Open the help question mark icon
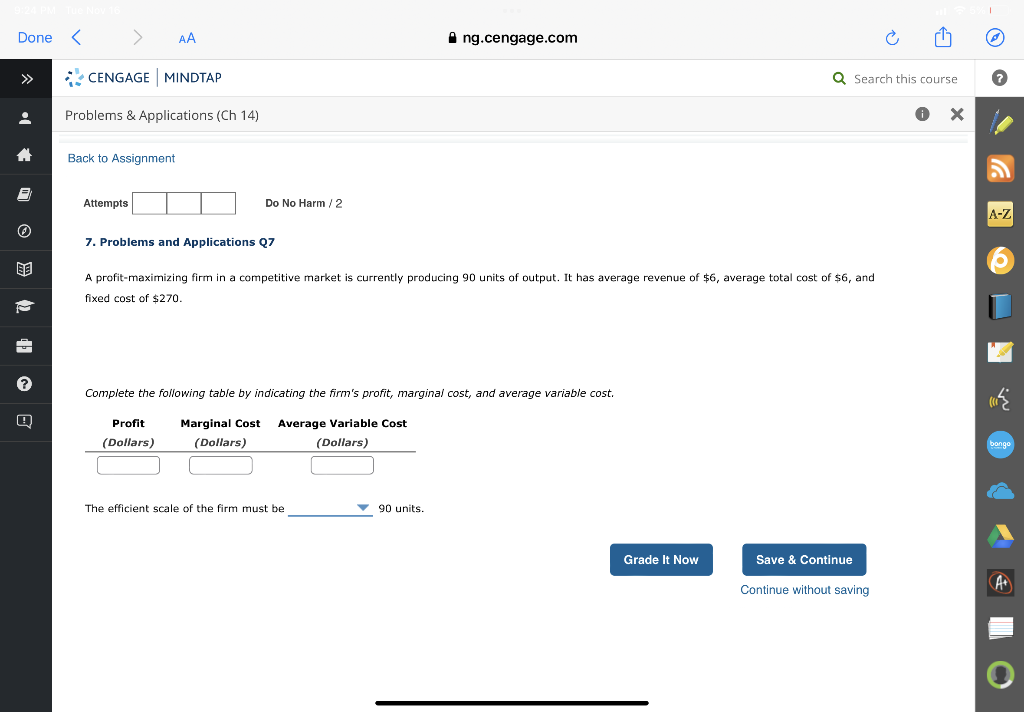The height and width of the screenshot is (712, 1024). click(25, 384)
